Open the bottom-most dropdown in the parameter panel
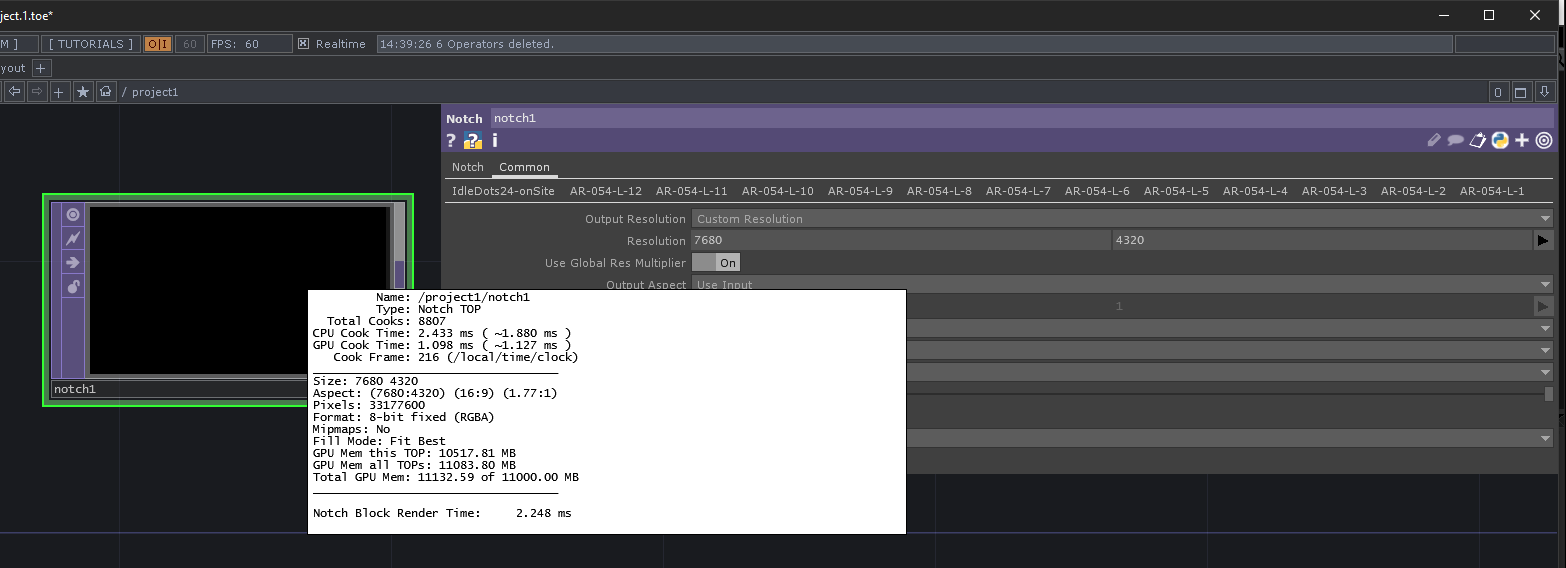1566x568 pixels. [x=1228, y=438]
